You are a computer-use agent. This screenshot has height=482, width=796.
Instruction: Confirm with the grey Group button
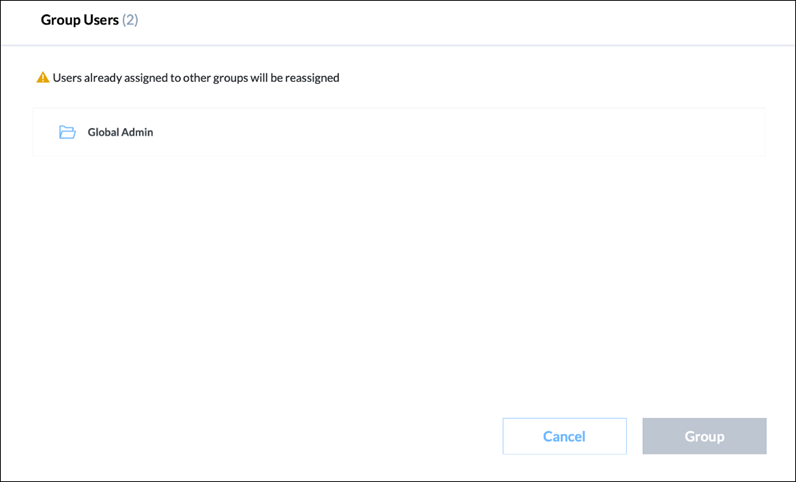[x=704, y=436]
